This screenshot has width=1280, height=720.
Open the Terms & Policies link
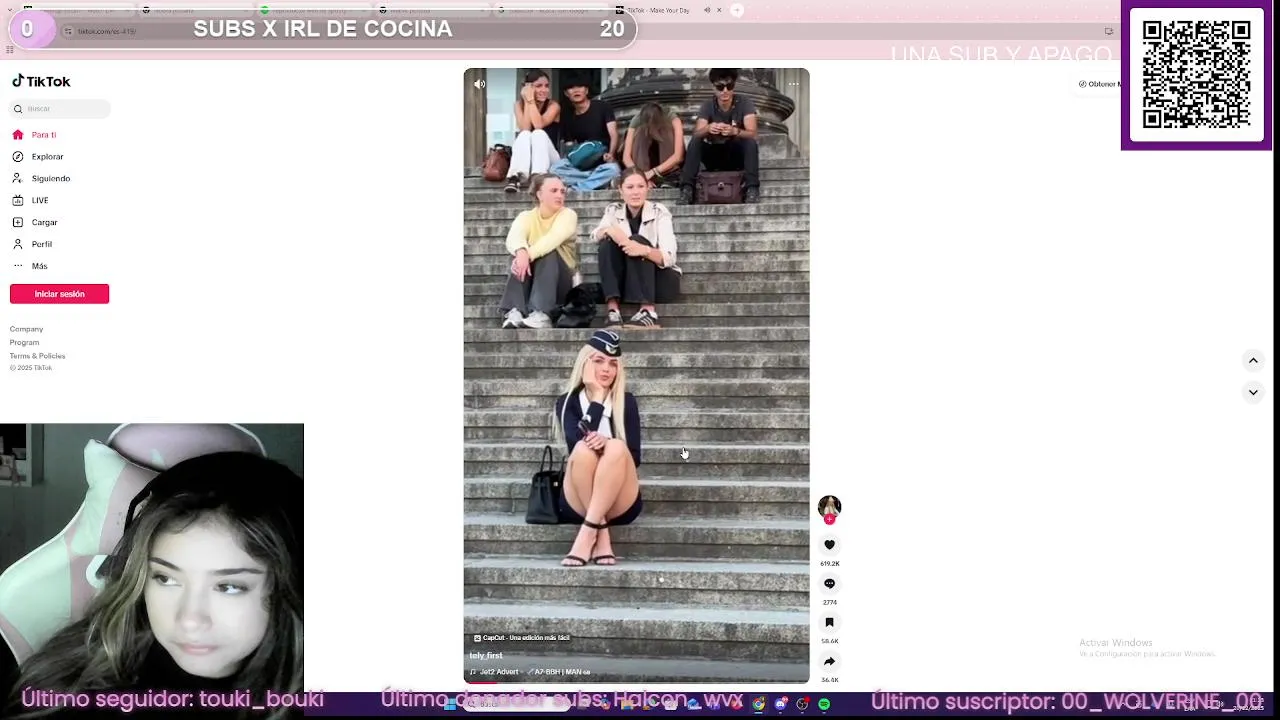click(37, 356)
